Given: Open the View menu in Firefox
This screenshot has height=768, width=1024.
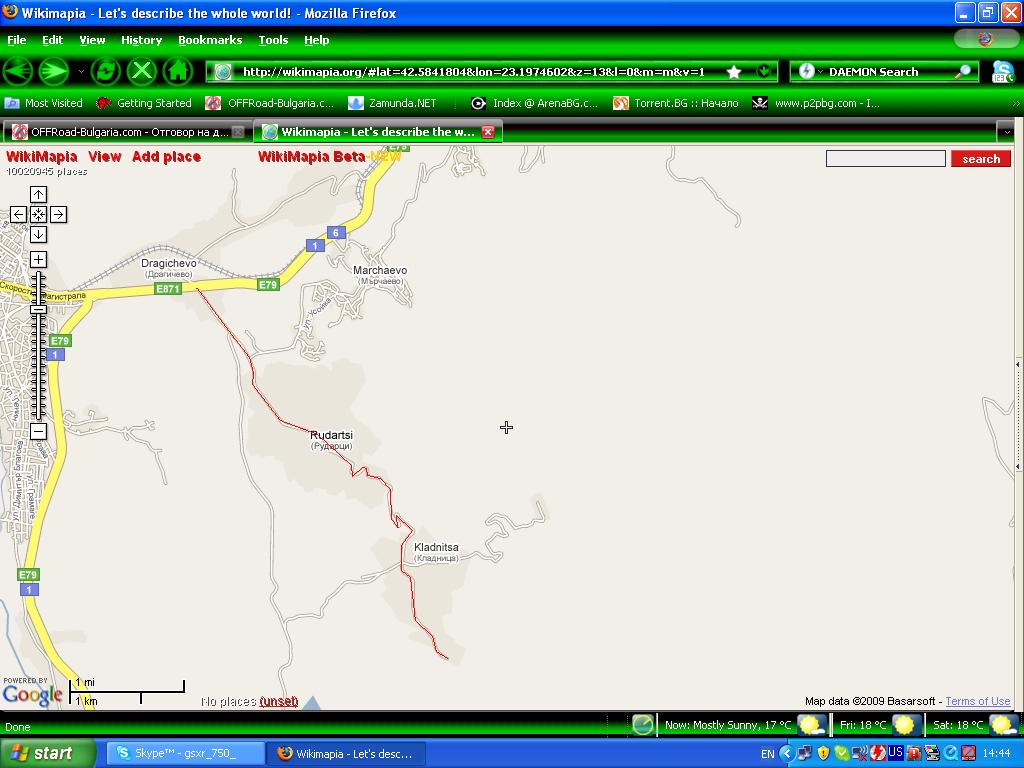Looking at the screenshot, I should click(x=92, y=40).
